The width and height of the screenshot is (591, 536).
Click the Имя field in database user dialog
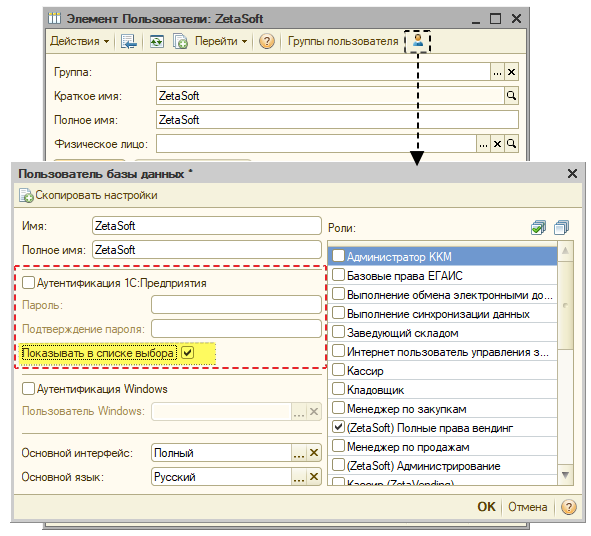(207, 226)
